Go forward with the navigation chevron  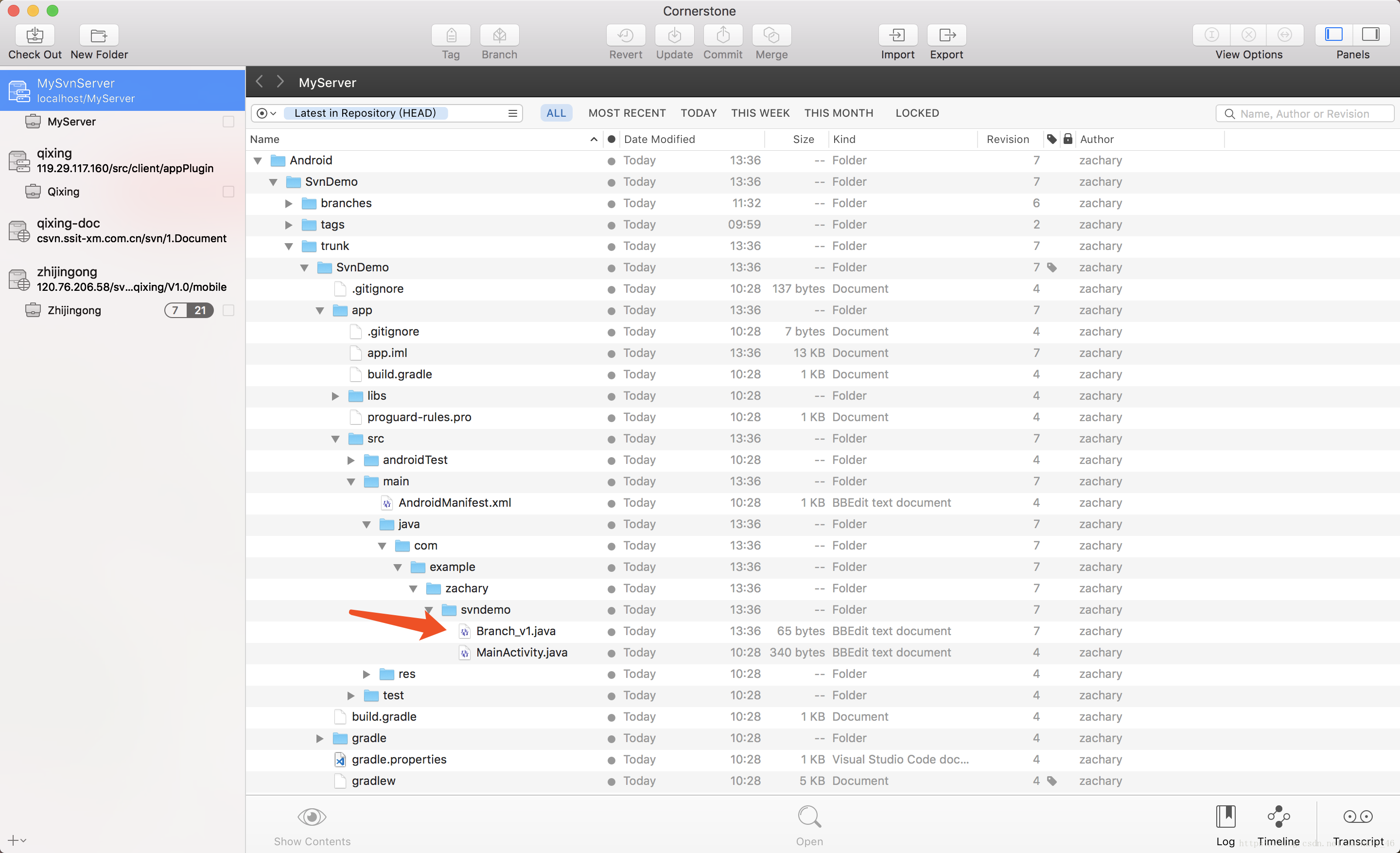pyautogui.click(x=280, y=82)
